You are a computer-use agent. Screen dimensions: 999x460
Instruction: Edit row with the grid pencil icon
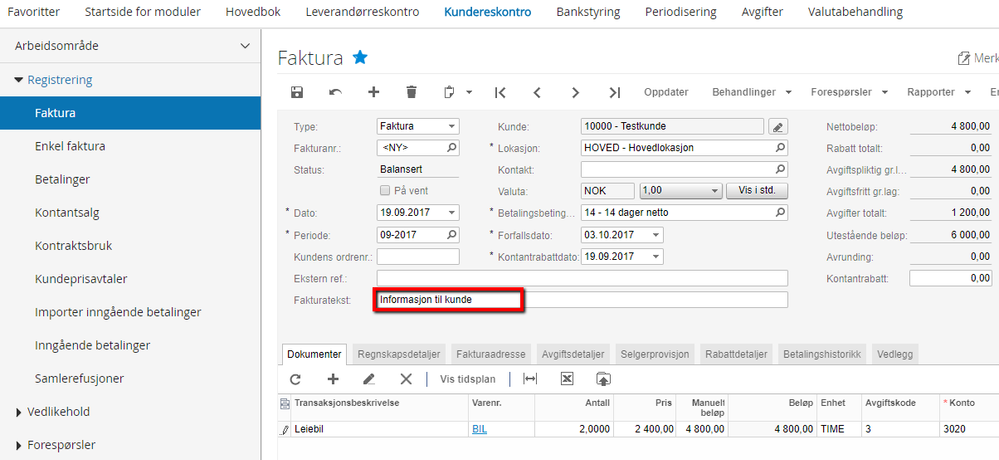(368, 379)
